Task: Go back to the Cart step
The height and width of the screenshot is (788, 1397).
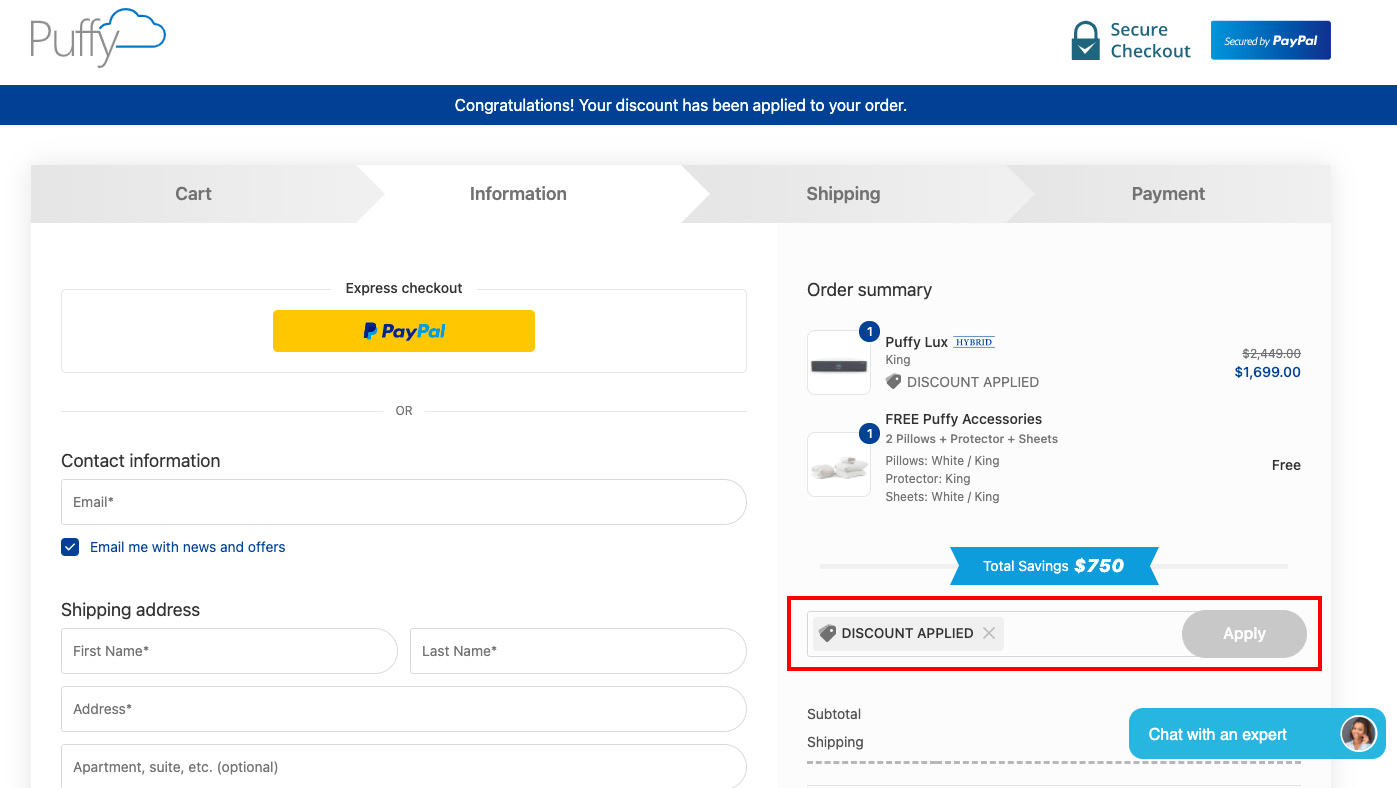Action: point(193,194)
